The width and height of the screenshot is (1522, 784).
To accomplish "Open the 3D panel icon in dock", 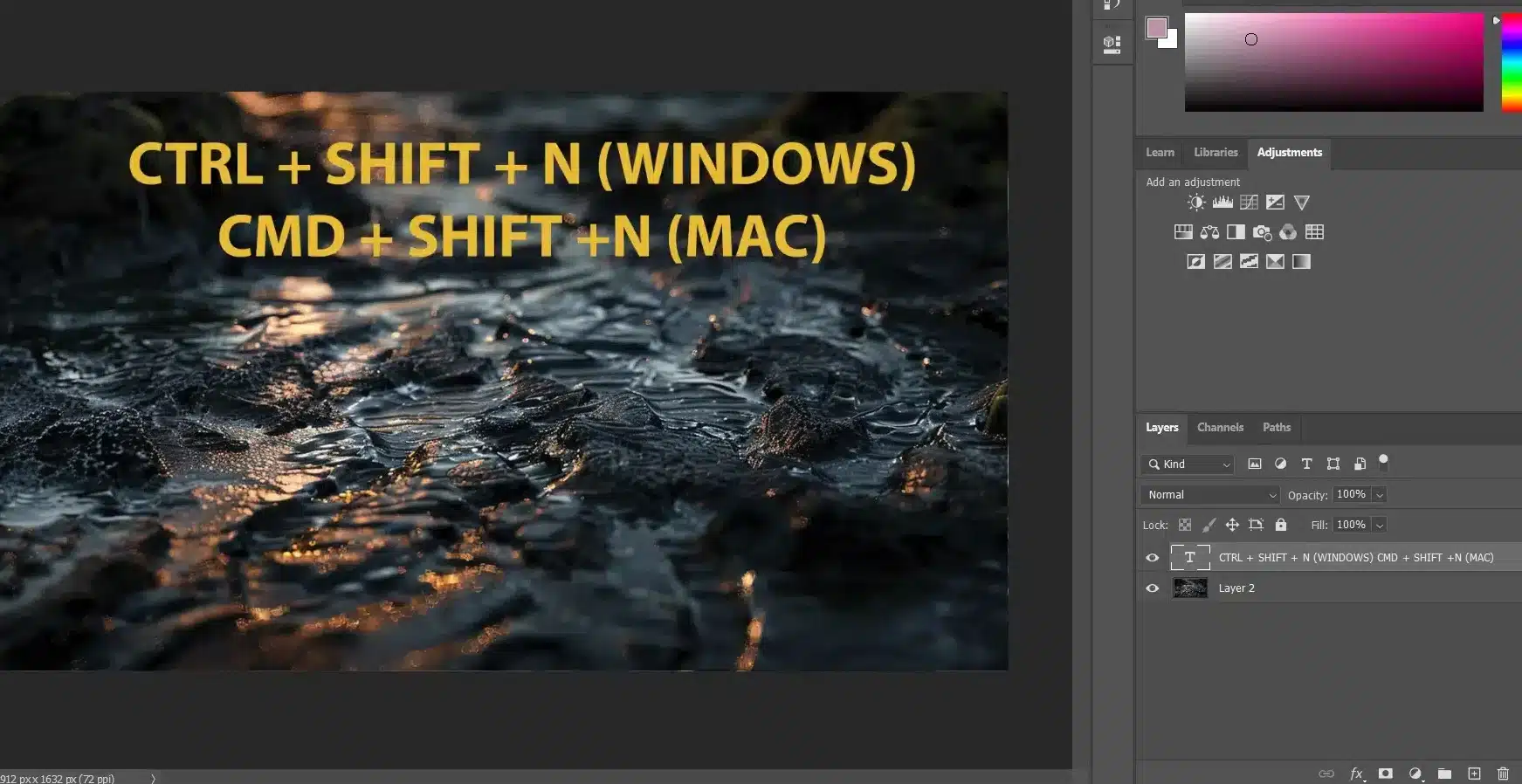I will click(1112, 44).
